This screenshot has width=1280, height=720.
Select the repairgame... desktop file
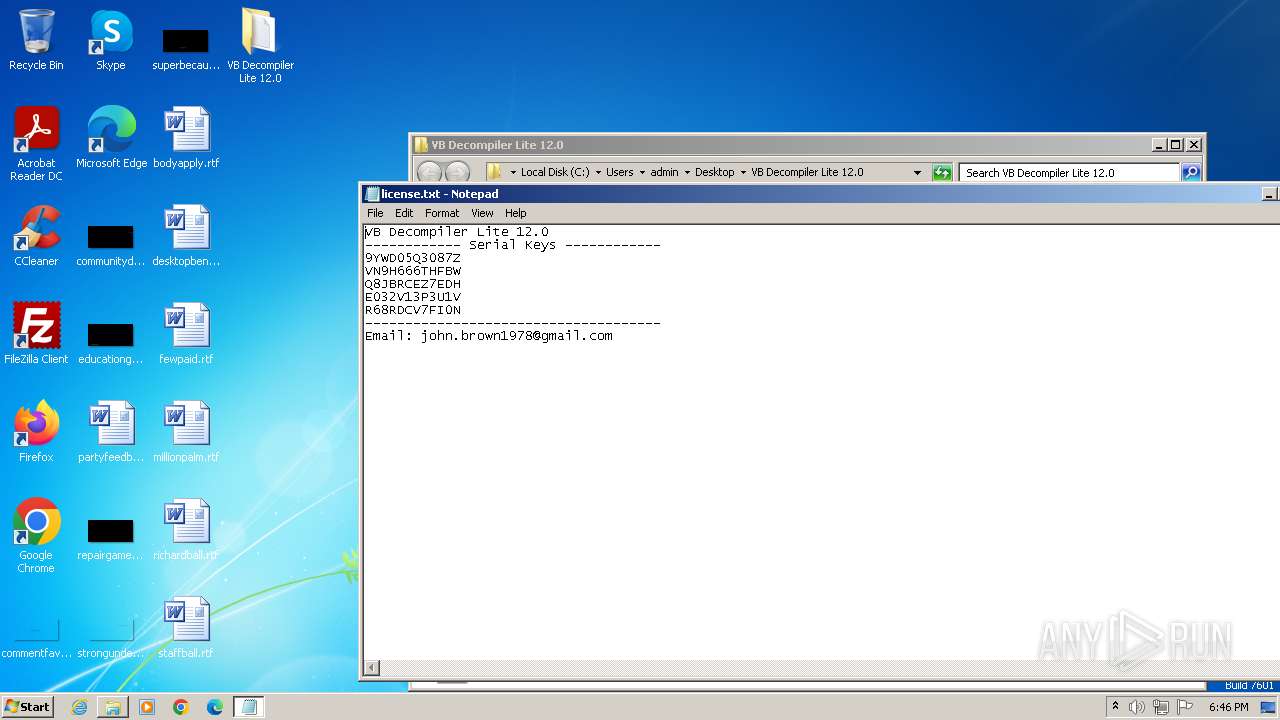point(111,538)
